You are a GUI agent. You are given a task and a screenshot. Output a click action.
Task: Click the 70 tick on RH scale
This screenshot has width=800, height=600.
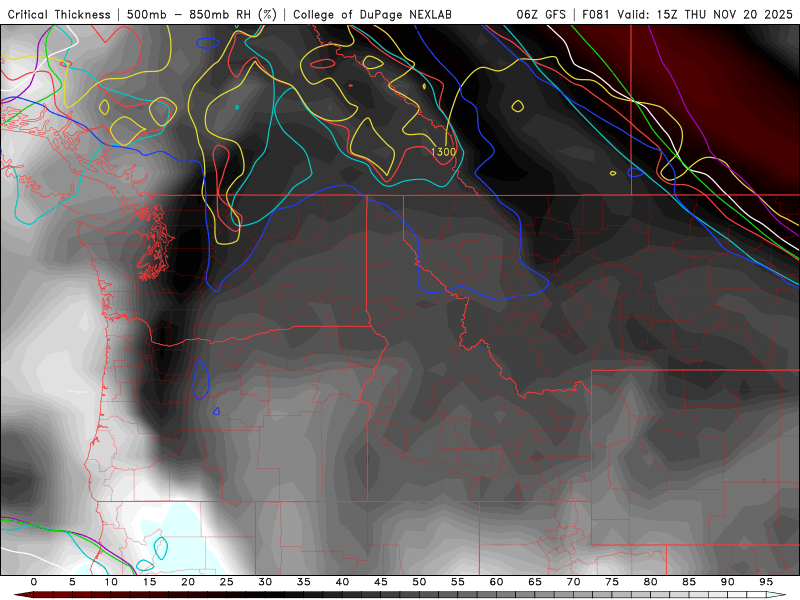point(573,582)
